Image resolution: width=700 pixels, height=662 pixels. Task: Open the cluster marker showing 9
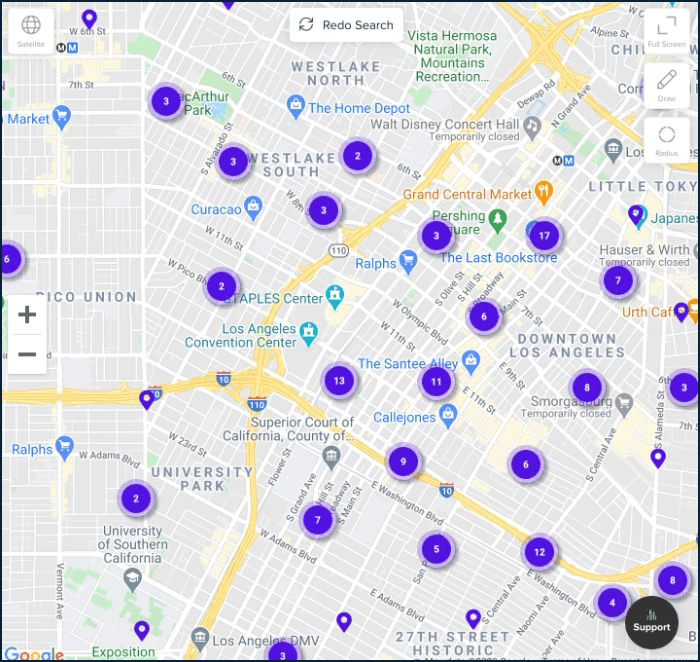tap(403, 461)
